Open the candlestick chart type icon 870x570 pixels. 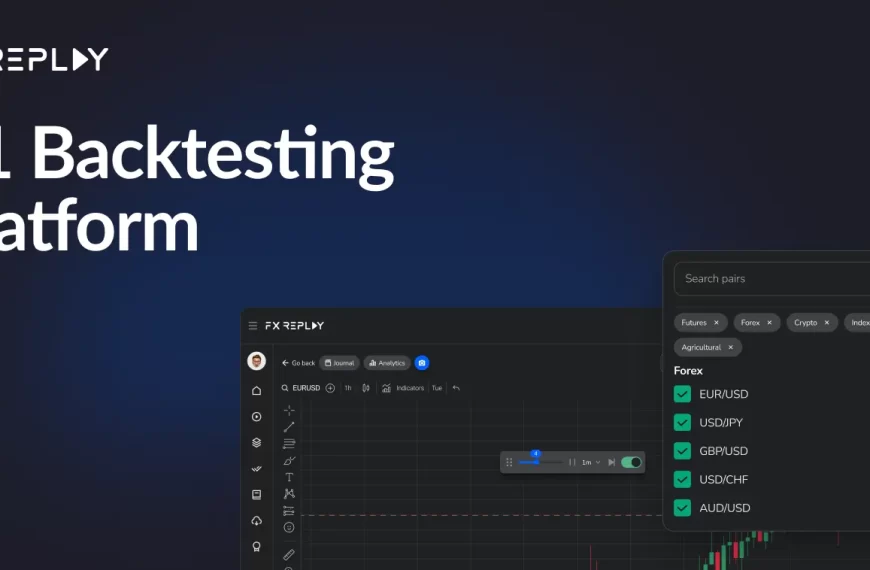[x=366, y=388]
